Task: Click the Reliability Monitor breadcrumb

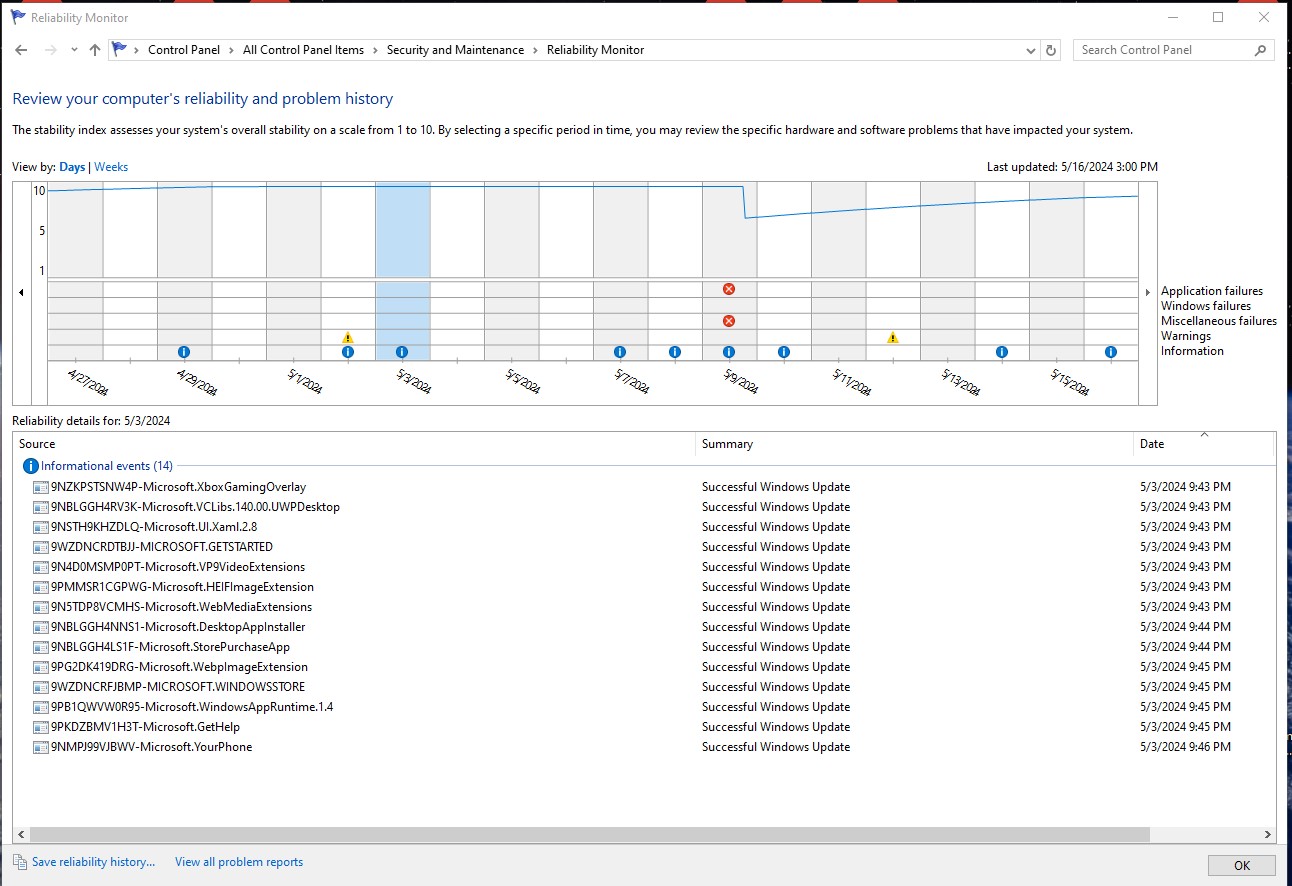Action: click(595, 50)
